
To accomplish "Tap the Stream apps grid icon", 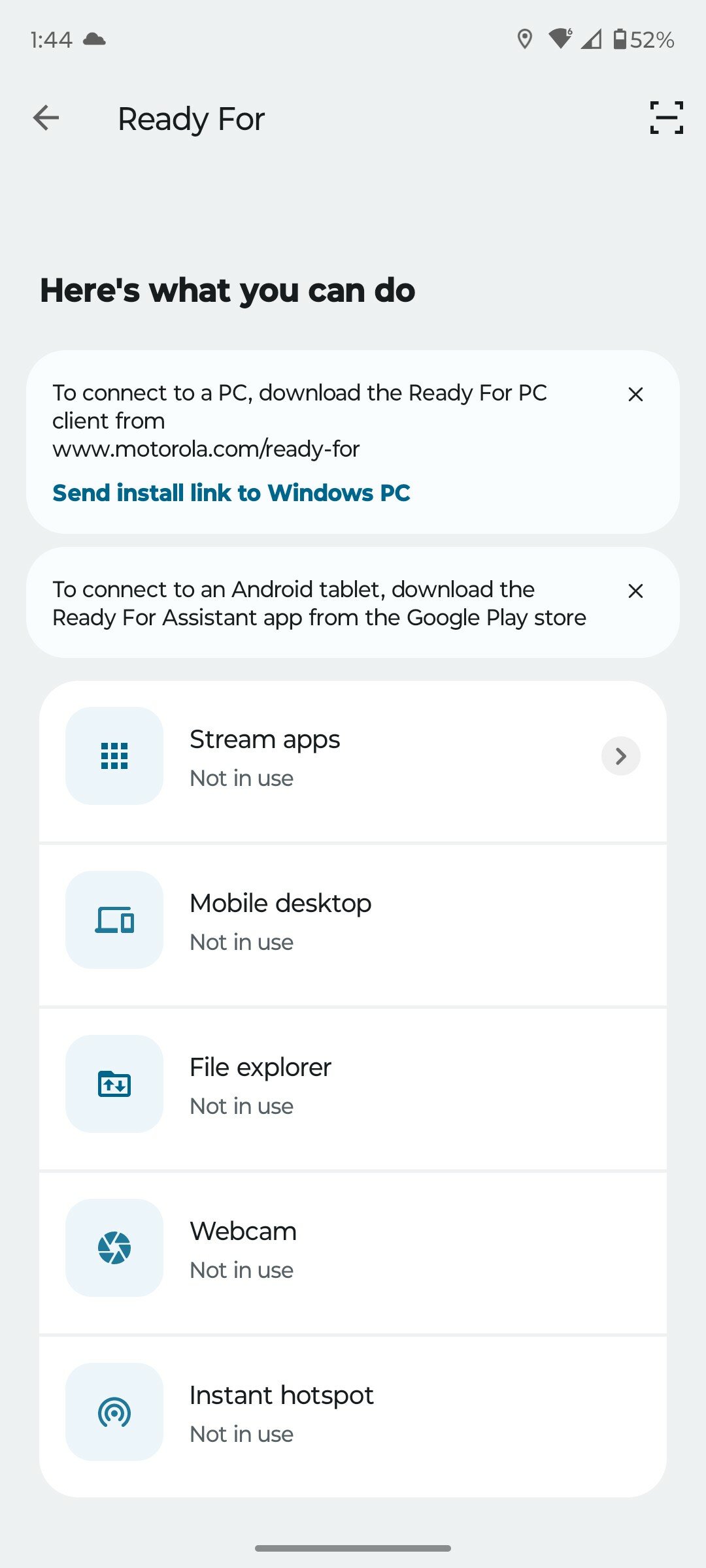I will click(114, 756).
